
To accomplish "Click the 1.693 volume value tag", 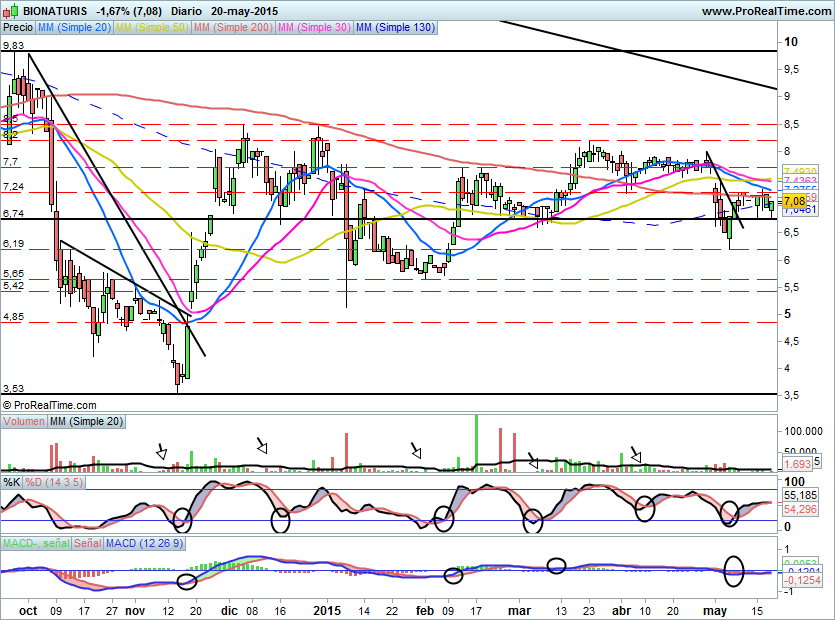I will point(798,463).
